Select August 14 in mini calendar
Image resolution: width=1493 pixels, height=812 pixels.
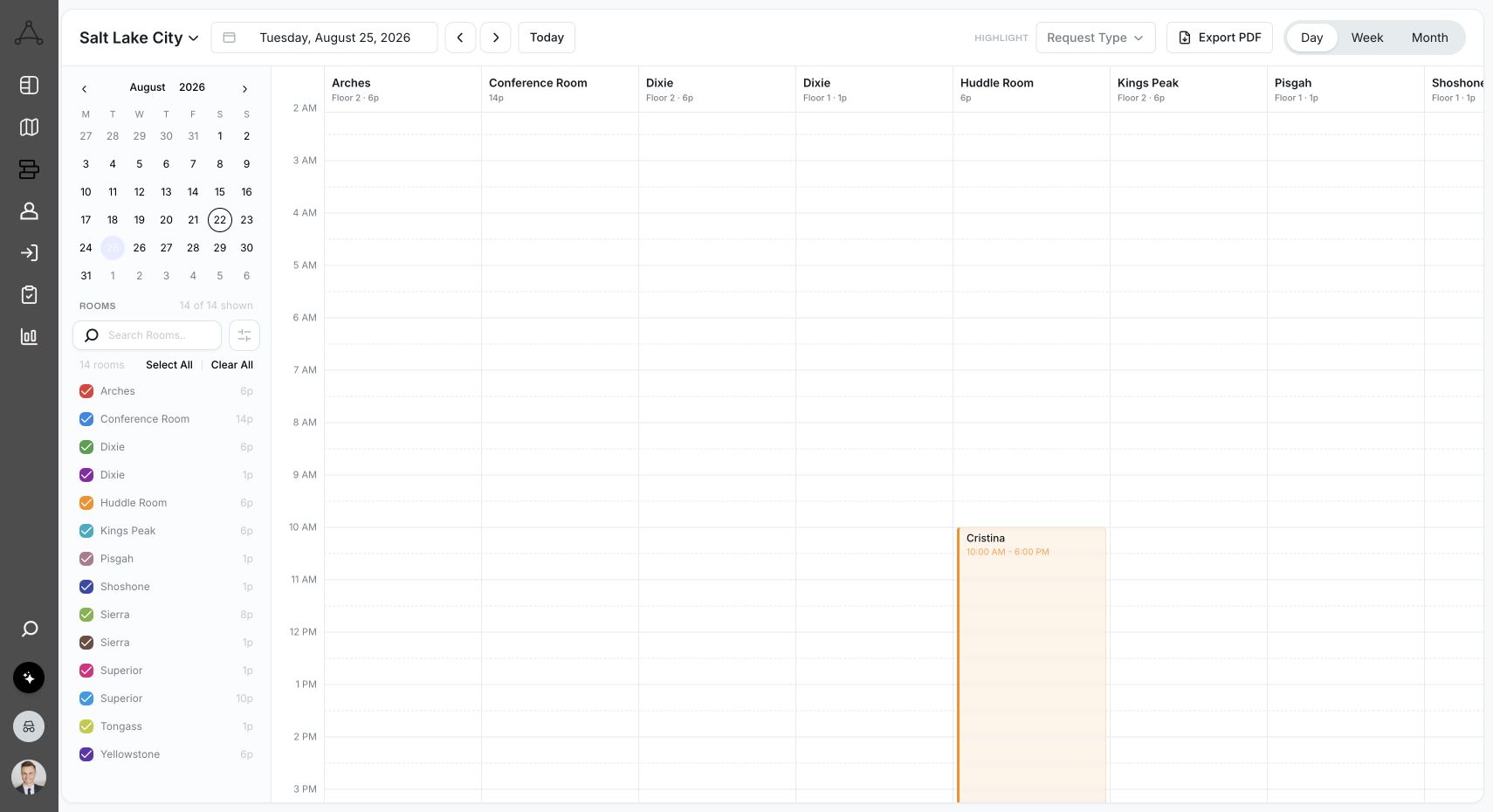tap(193, 192)
